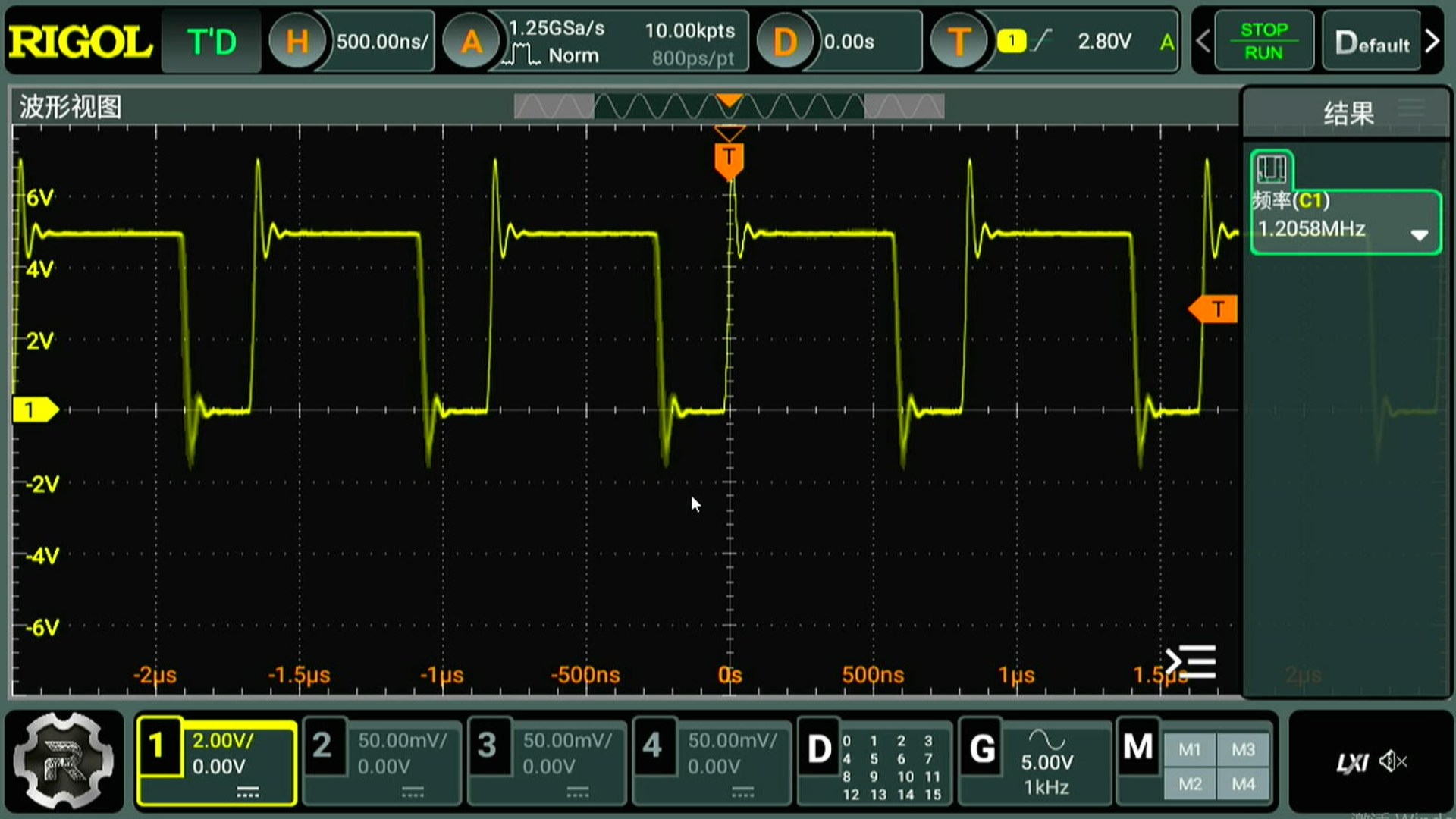Image resolution: width=1456 pixels, height=819 pixels.
Task: Open the trigger (T) settings
Action: (x=959, y=41)
